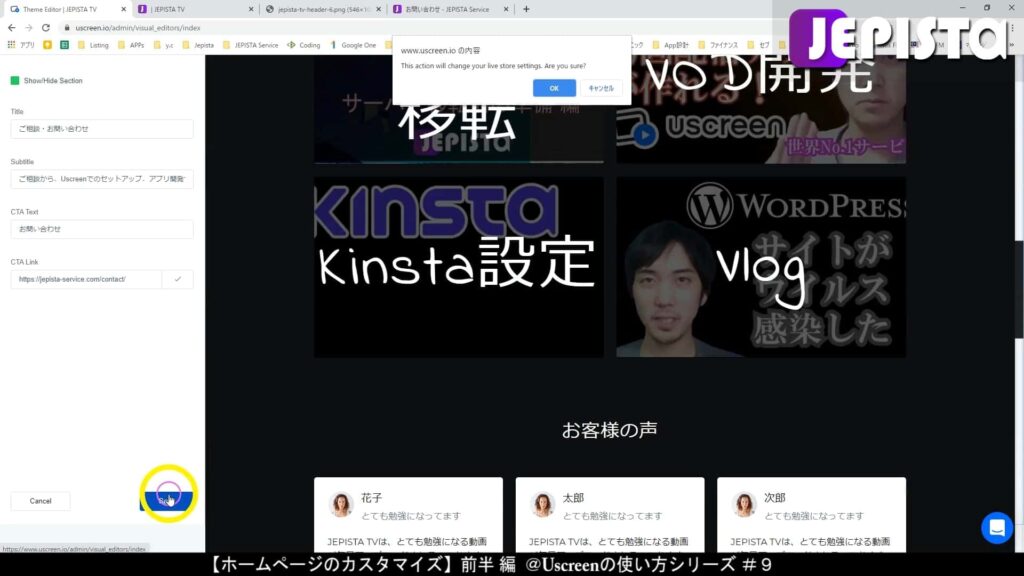The image size is (1024, 576).
Task: Switch to the Theme Editor tab
Action: (x=65, y=9)
